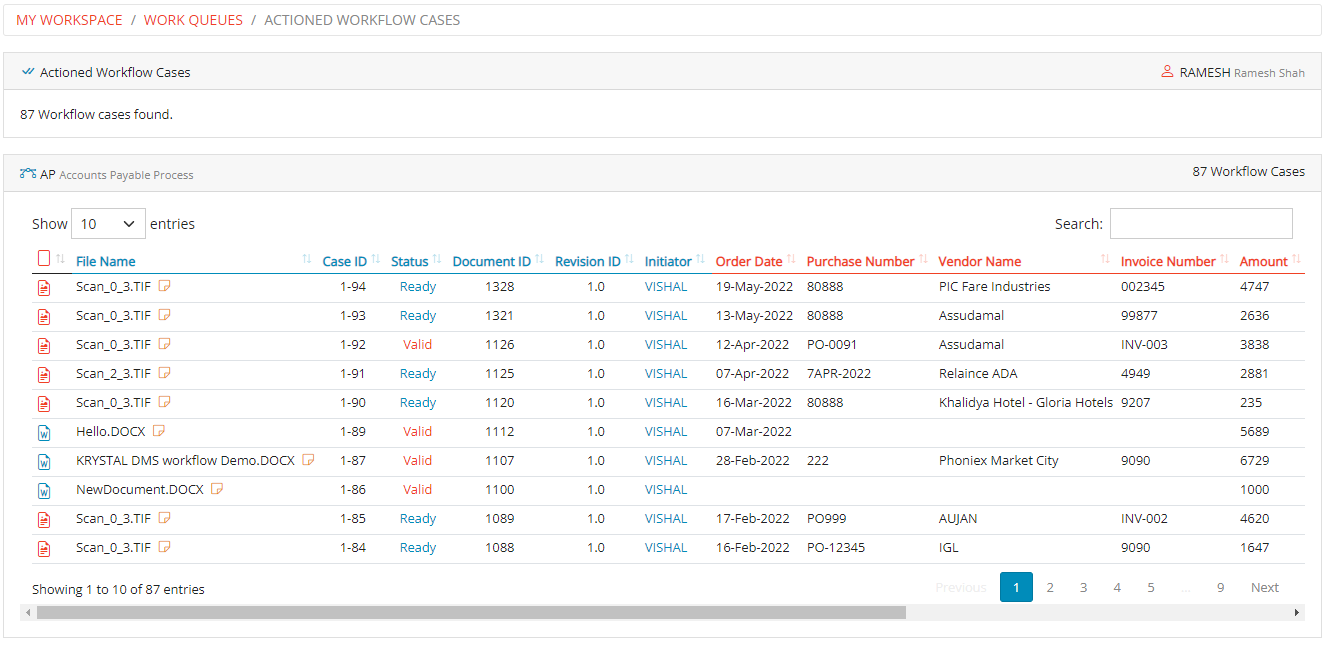The image size is (1327, 649).
Task: Navigate to MY WORKSPACE breadcrumb
Action: pyautogui.click(x=68, y=20)
